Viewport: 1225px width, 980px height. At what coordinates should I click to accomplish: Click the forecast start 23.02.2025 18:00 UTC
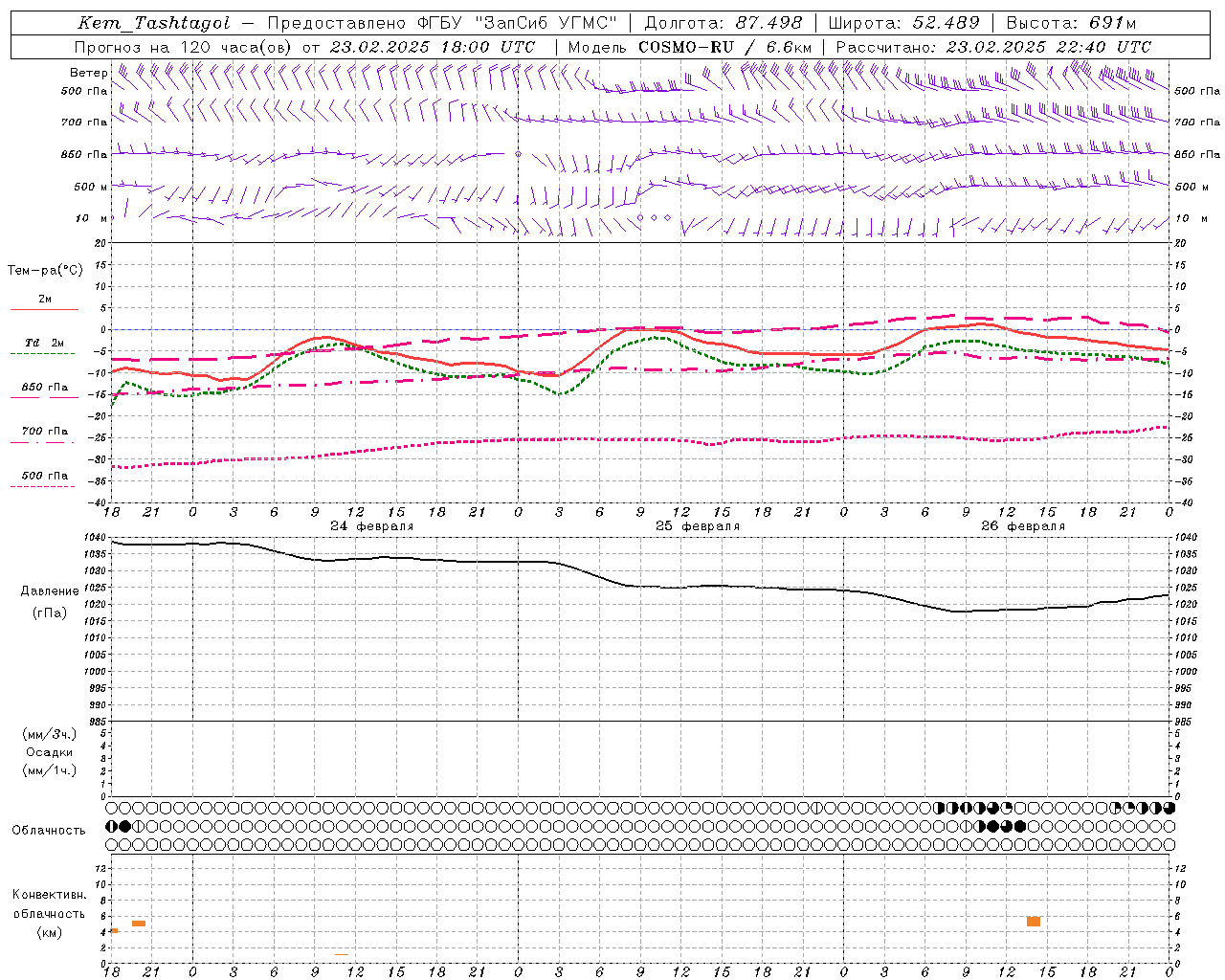pyautogui.click(x=433, y=47)
